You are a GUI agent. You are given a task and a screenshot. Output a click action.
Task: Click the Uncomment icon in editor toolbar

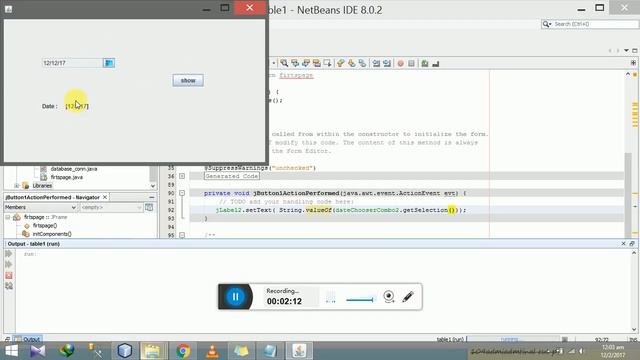coord(436,63)
